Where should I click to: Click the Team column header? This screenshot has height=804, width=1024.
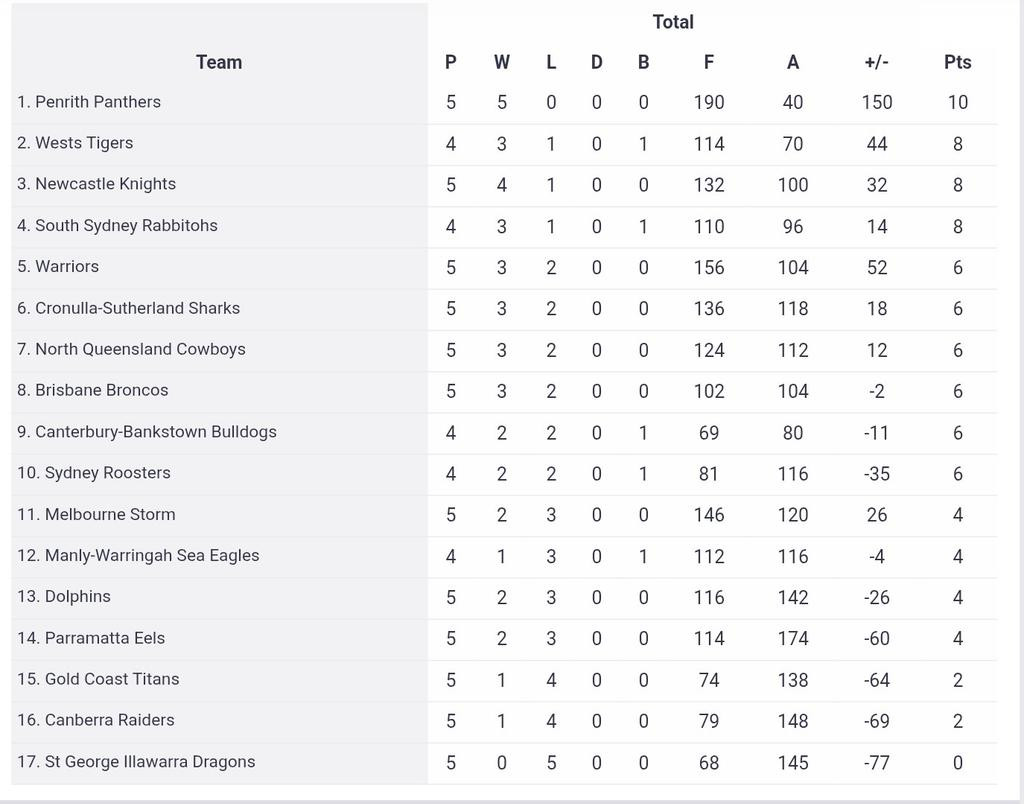click(219, 62)
